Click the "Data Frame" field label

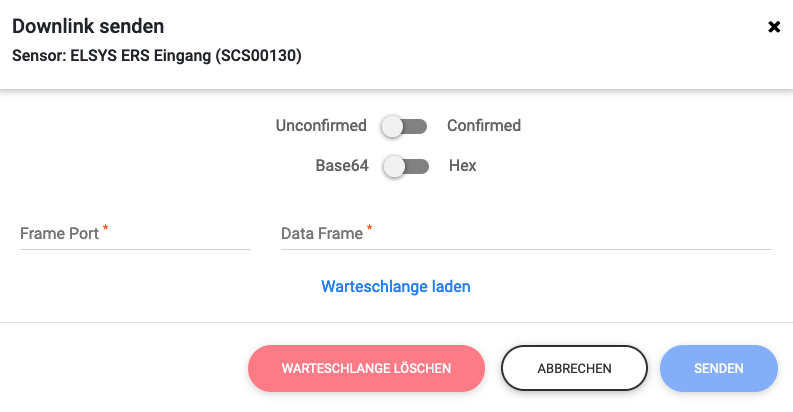[x=321, y=234]
